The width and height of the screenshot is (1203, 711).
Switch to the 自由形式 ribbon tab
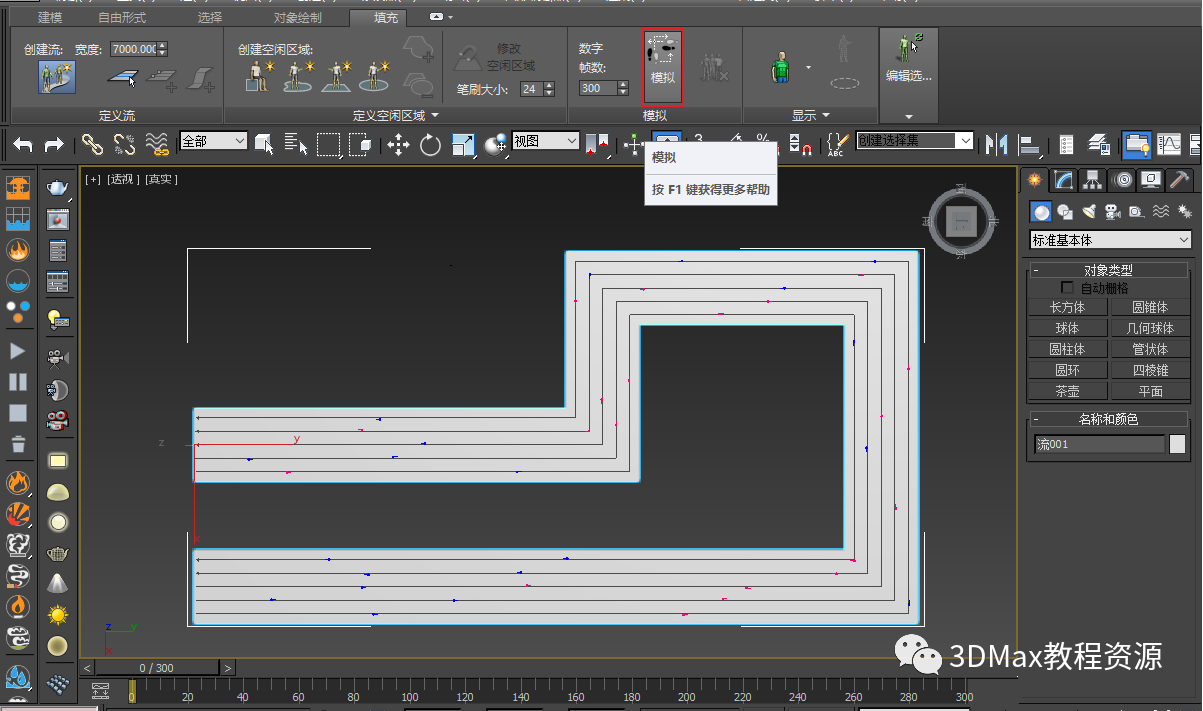coord(122,17)
